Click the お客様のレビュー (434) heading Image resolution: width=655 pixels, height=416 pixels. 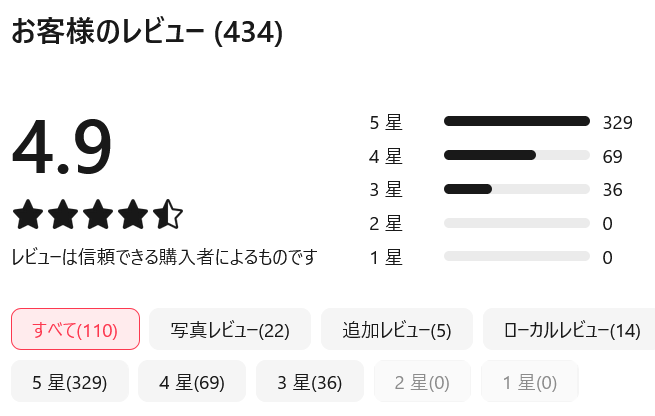tap(147, 32)
